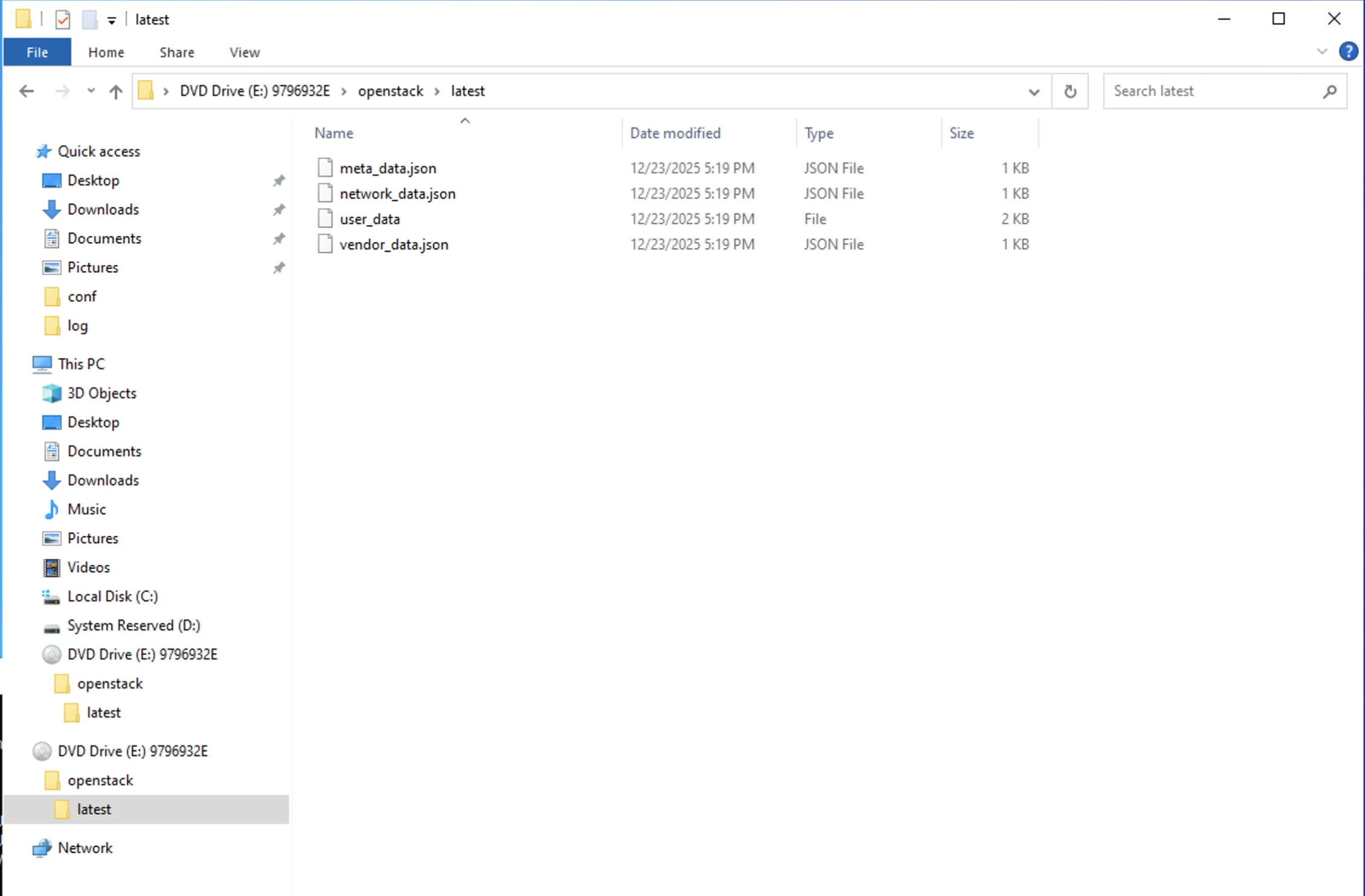
Task: Click the Videos film icon in navigation pane
Action: click(51, 567)
